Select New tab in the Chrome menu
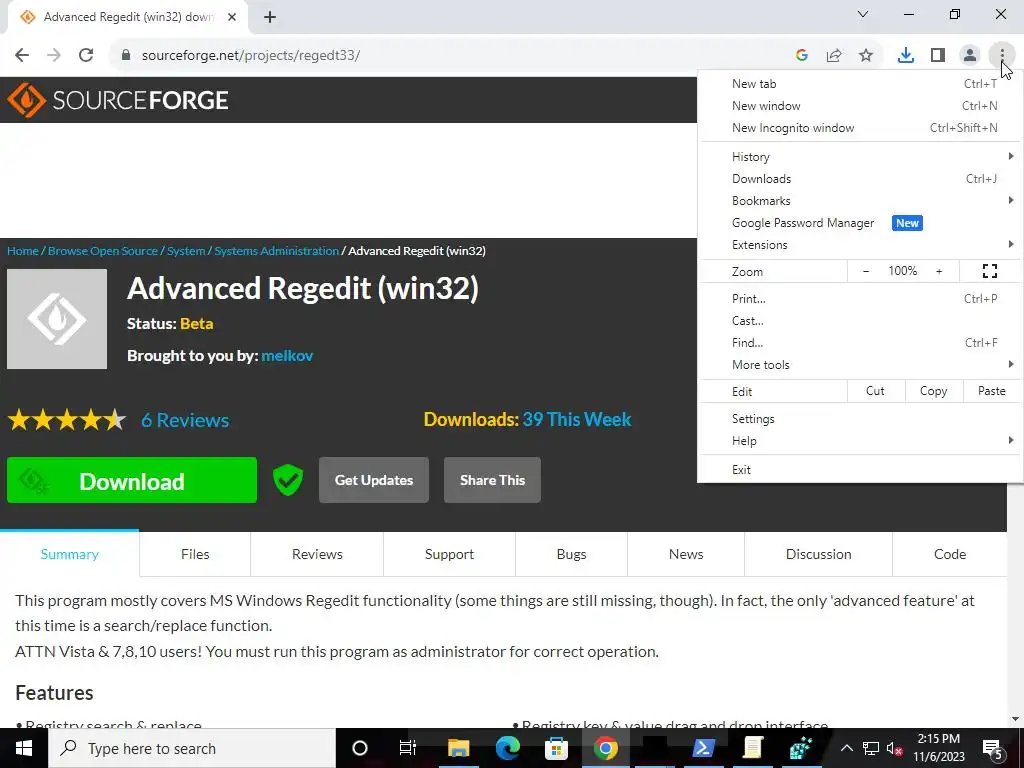The height and width of the screenshot is (768, 1024). 859,84
